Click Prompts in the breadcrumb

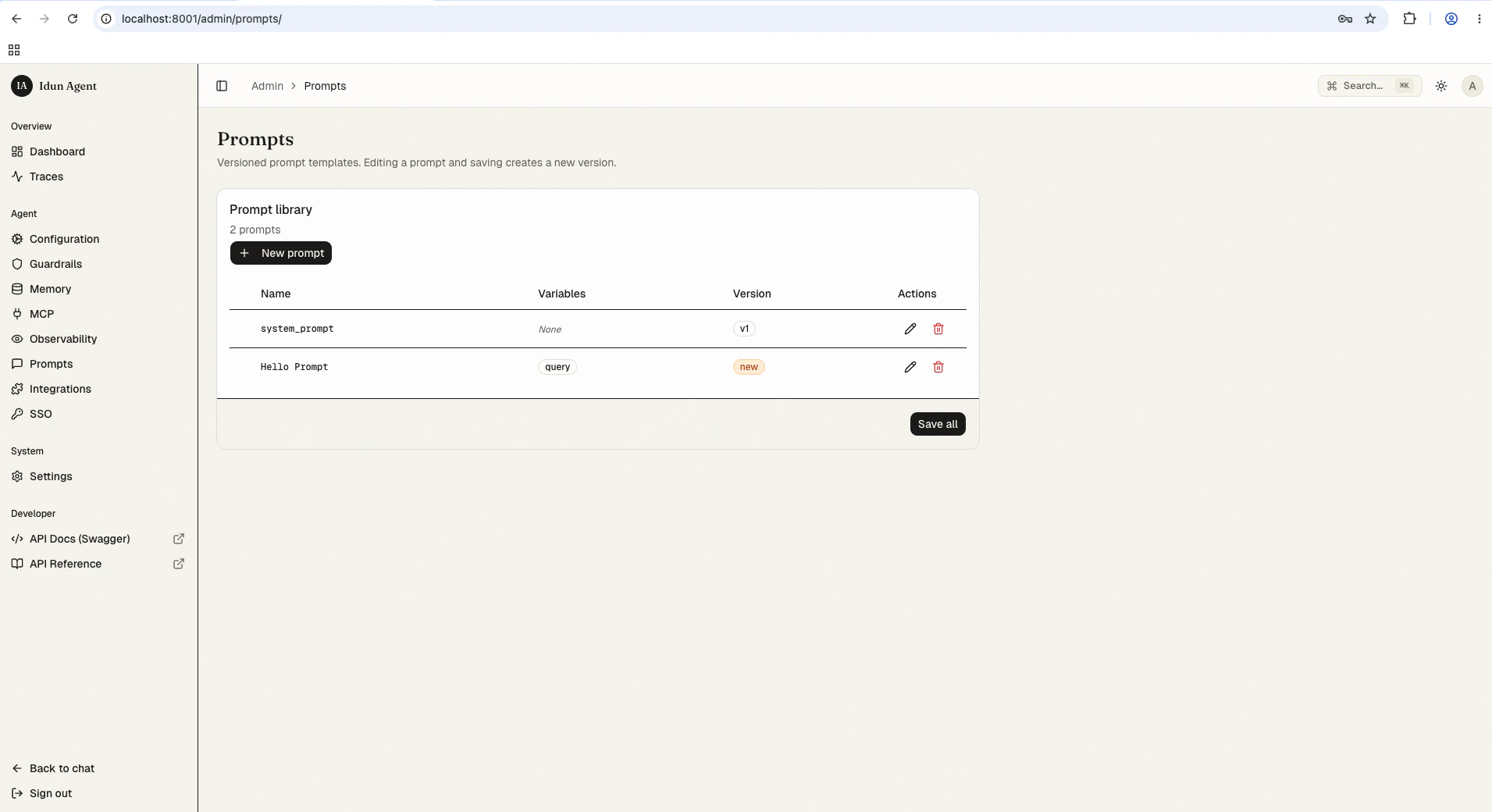(325, 86)
